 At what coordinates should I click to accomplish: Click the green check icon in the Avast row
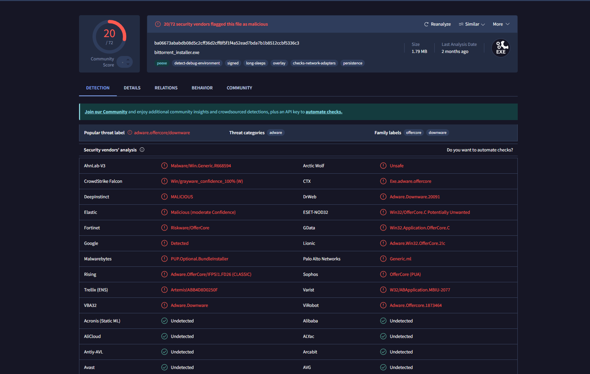pos(164,367)
